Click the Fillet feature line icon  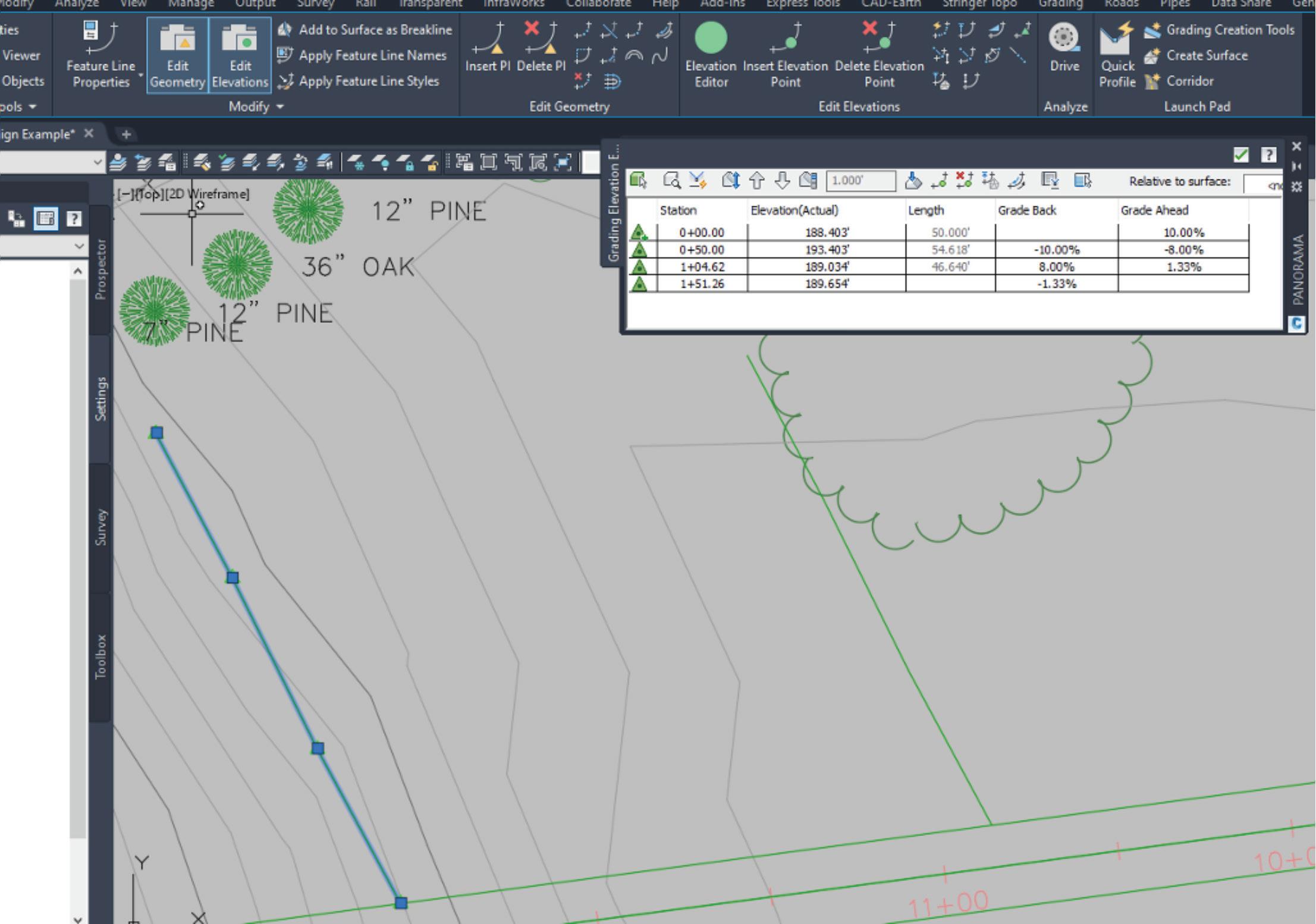coord(609,56)
